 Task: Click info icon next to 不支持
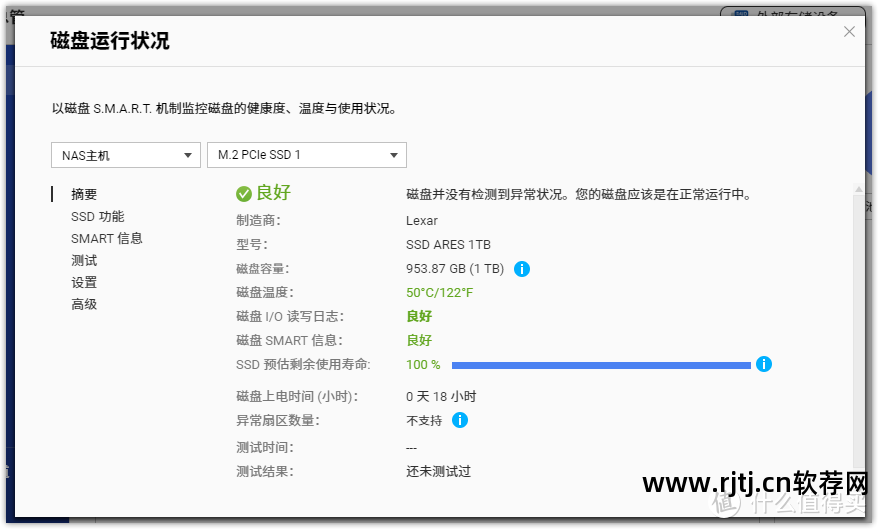point(460,420)
